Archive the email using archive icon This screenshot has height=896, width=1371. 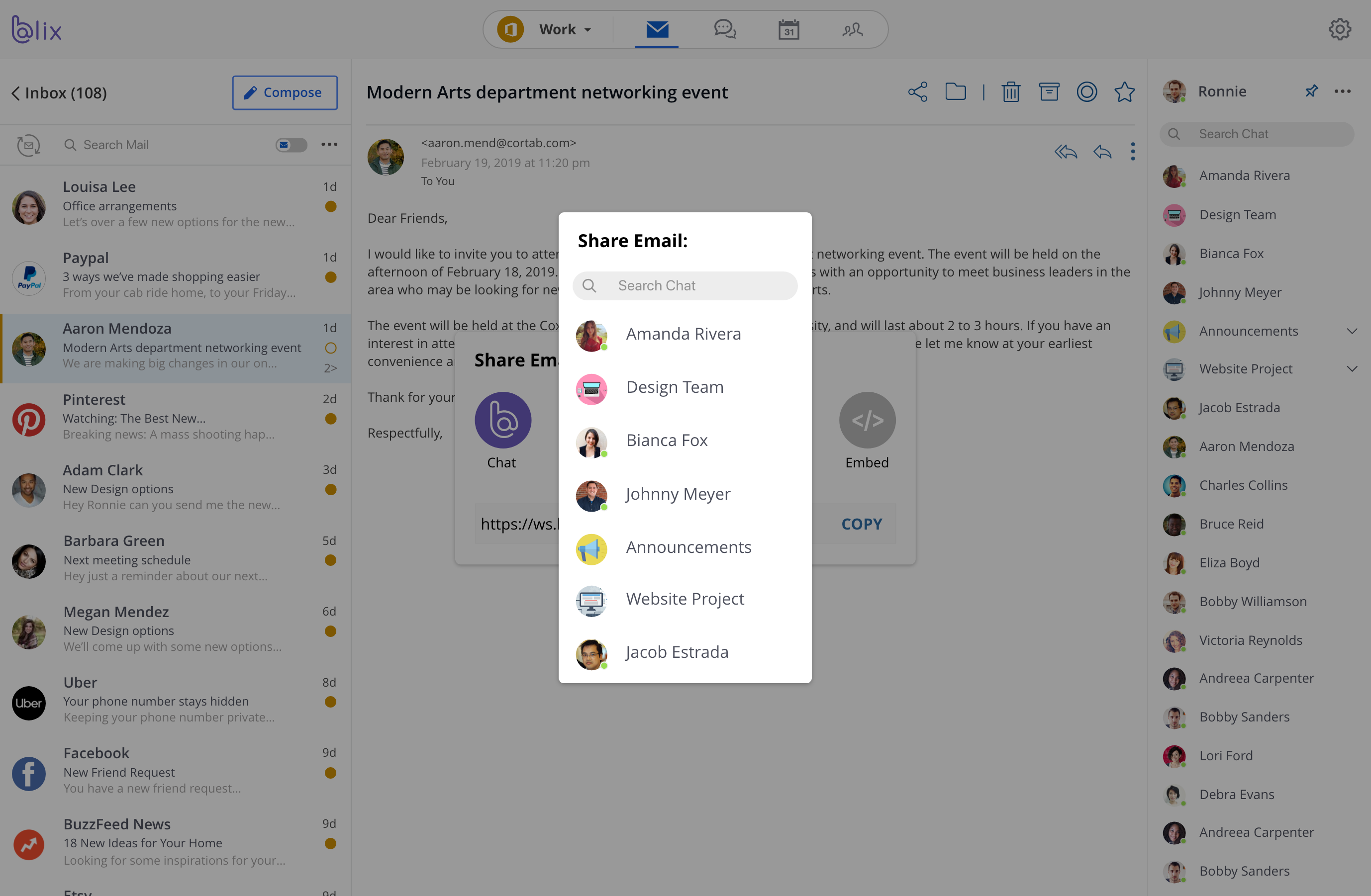pos(1049,92)
